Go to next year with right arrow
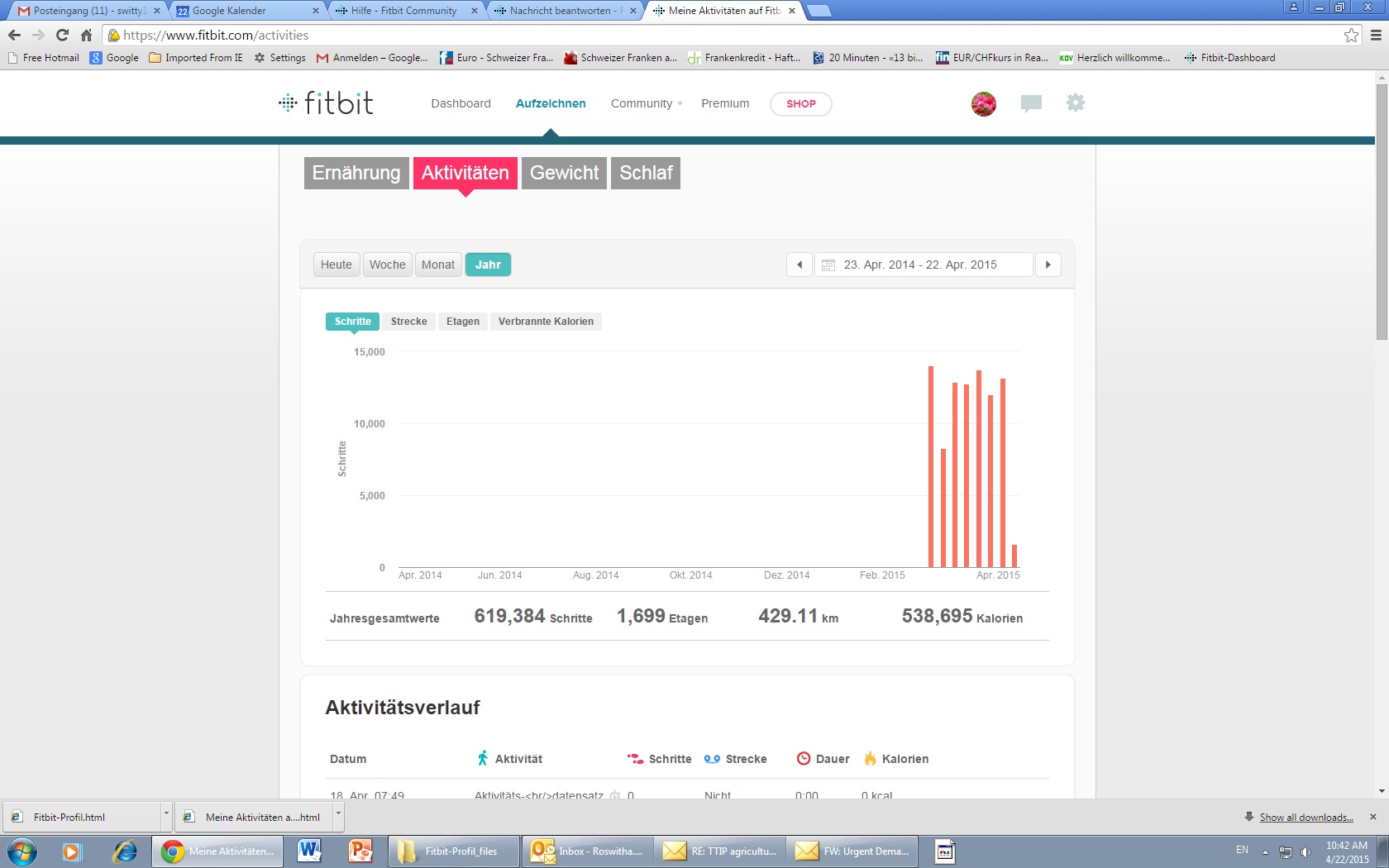 1048,265
